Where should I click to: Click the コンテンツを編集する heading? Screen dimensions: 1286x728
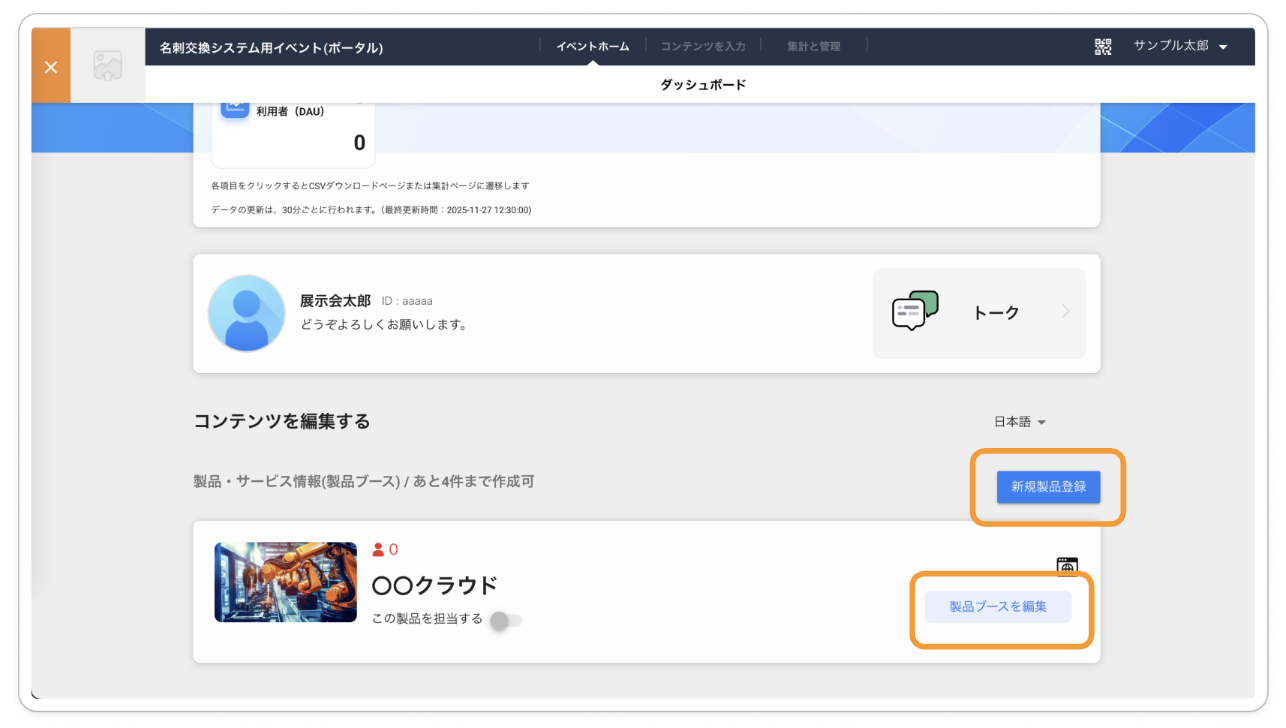tap(282, 421)
